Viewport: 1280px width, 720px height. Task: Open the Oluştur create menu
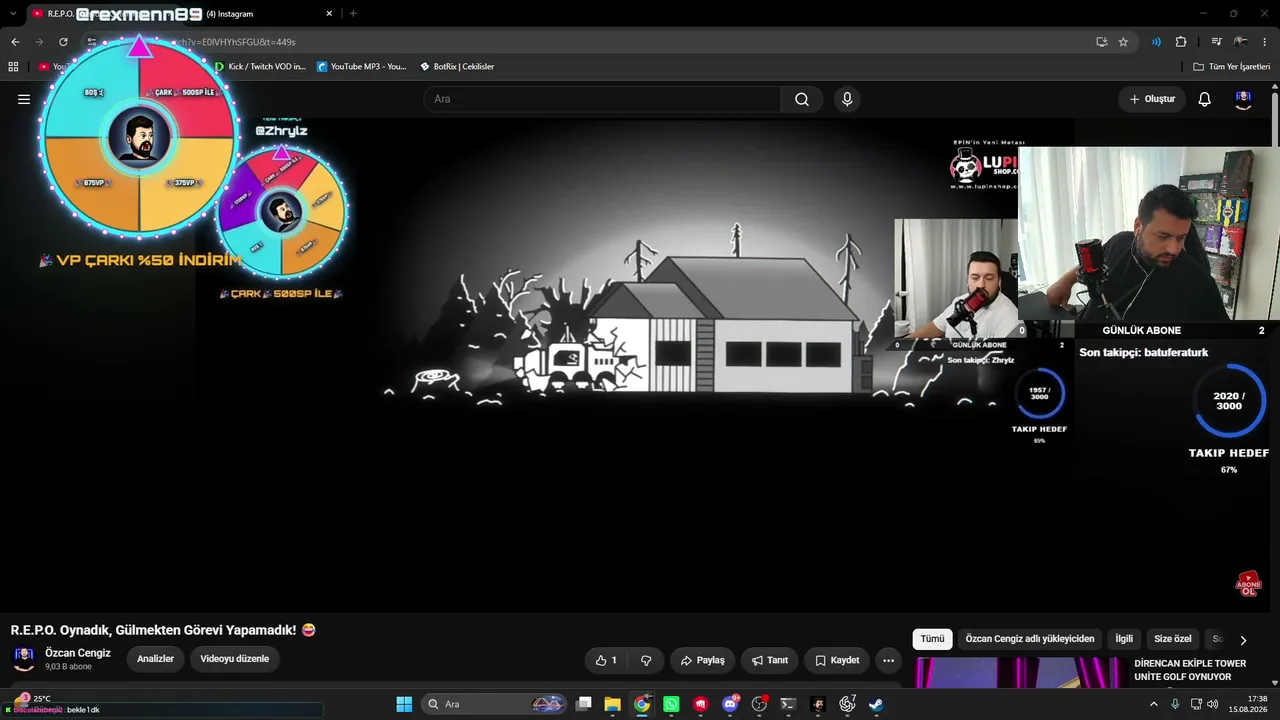(x=1152, y=99)
